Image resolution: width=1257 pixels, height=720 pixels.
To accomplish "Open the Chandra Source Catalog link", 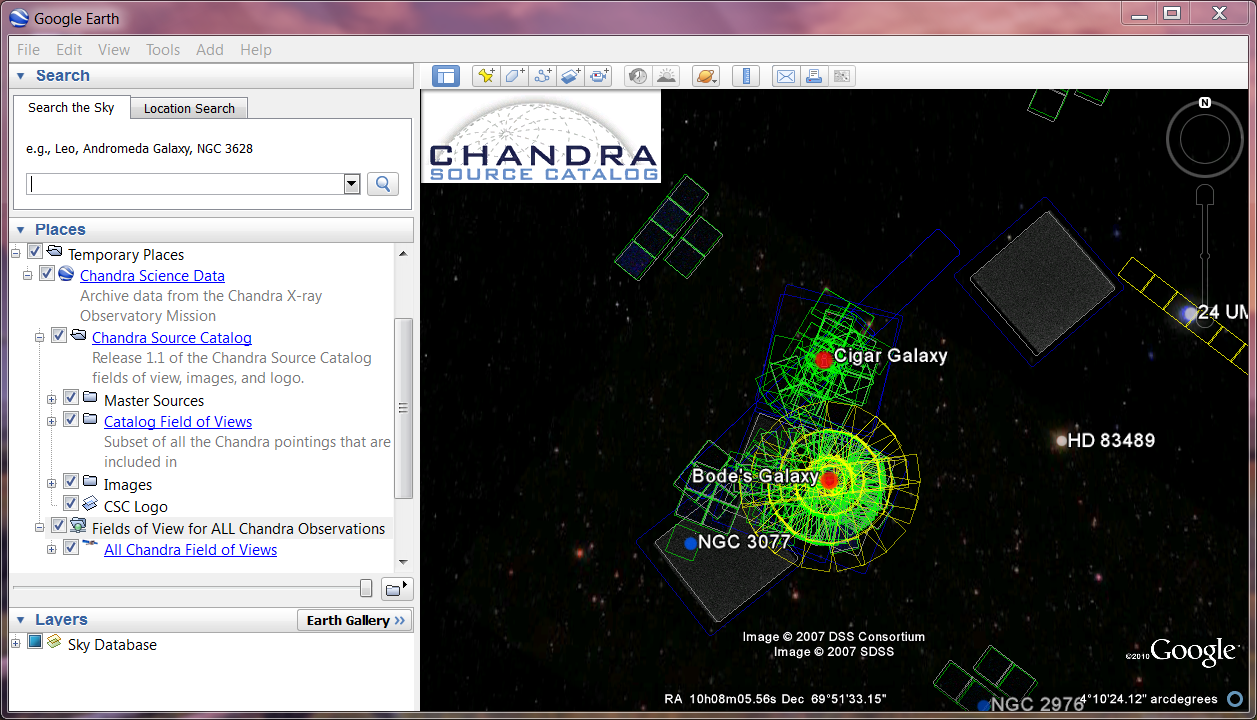I will coord(172,338).
